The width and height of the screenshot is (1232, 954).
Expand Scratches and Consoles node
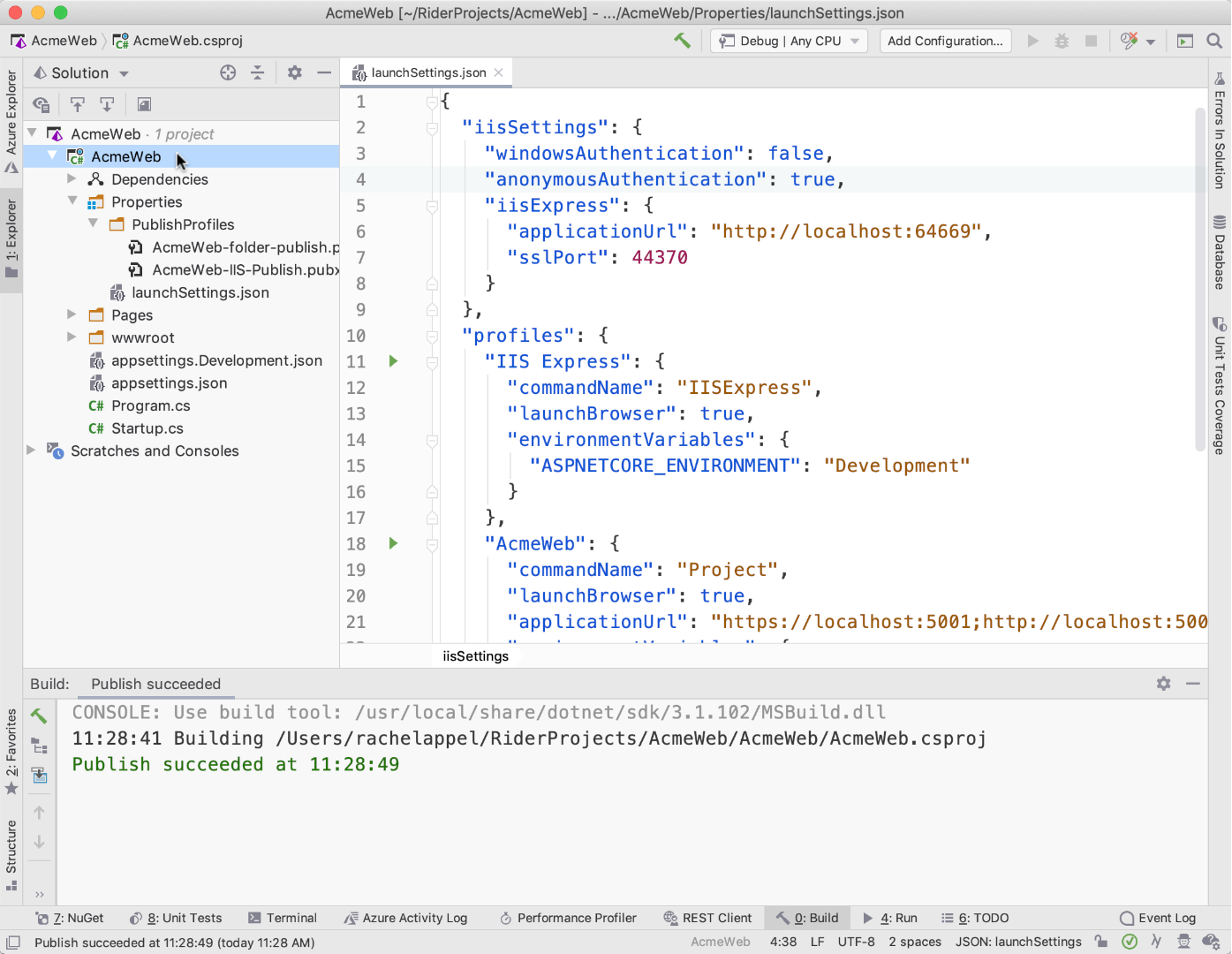(x=32, y=450)
